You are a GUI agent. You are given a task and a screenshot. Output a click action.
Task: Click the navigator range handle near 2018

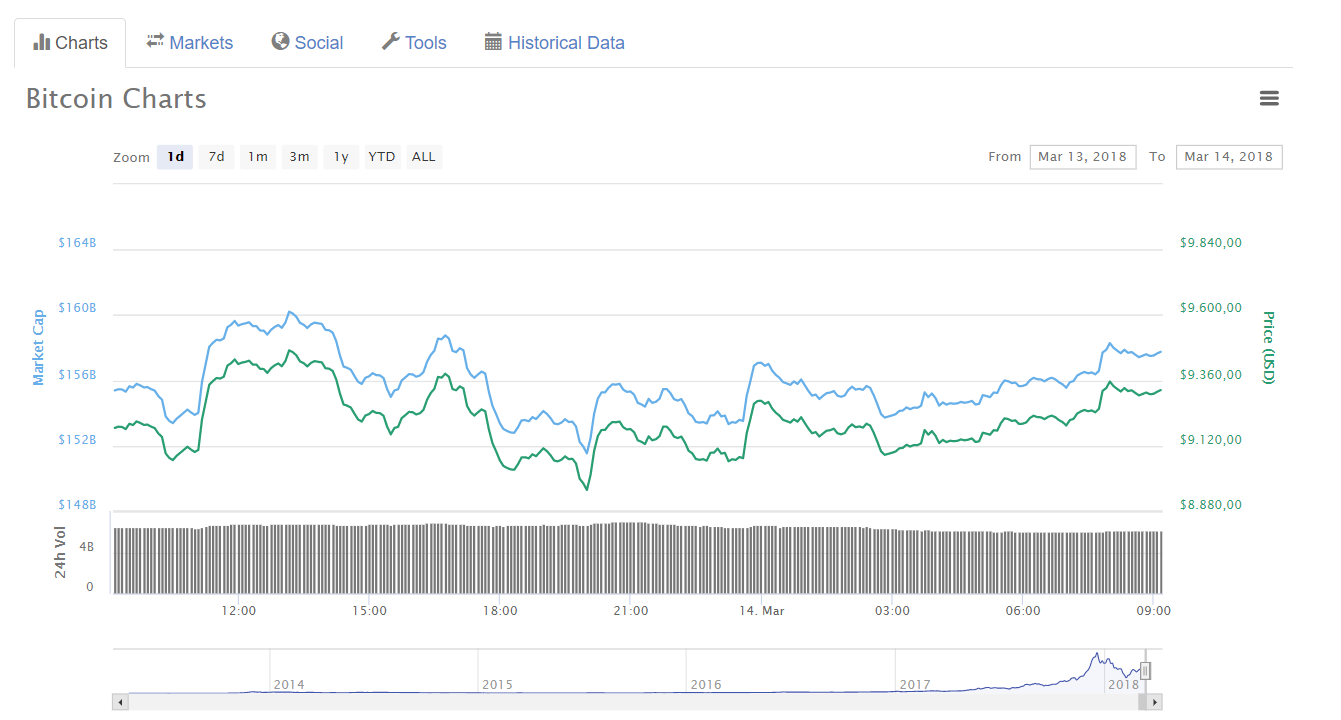1146,671
